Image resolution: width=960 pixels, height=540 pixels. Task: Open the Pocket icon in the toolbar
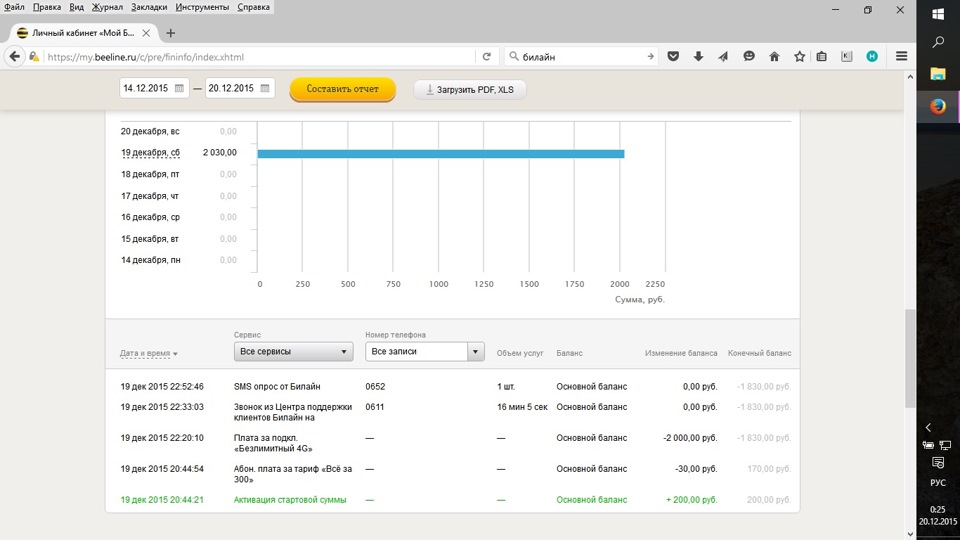[673, 56]
